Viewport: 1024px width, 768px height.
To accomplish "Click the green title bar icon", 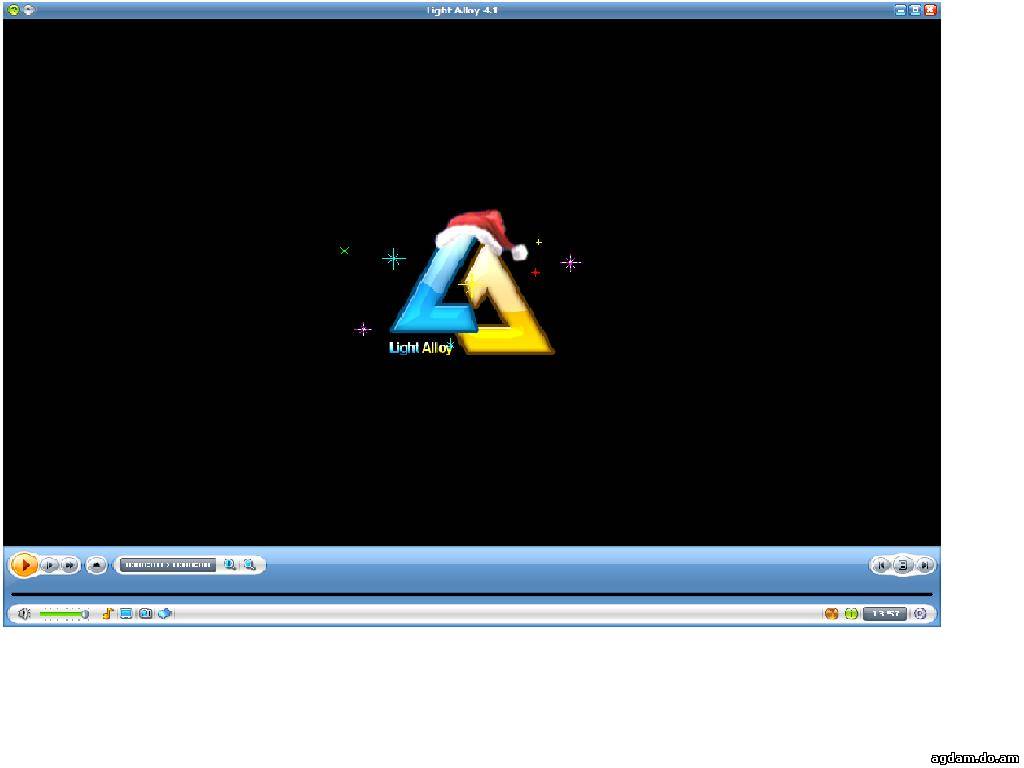I will [x=13, y=10].
